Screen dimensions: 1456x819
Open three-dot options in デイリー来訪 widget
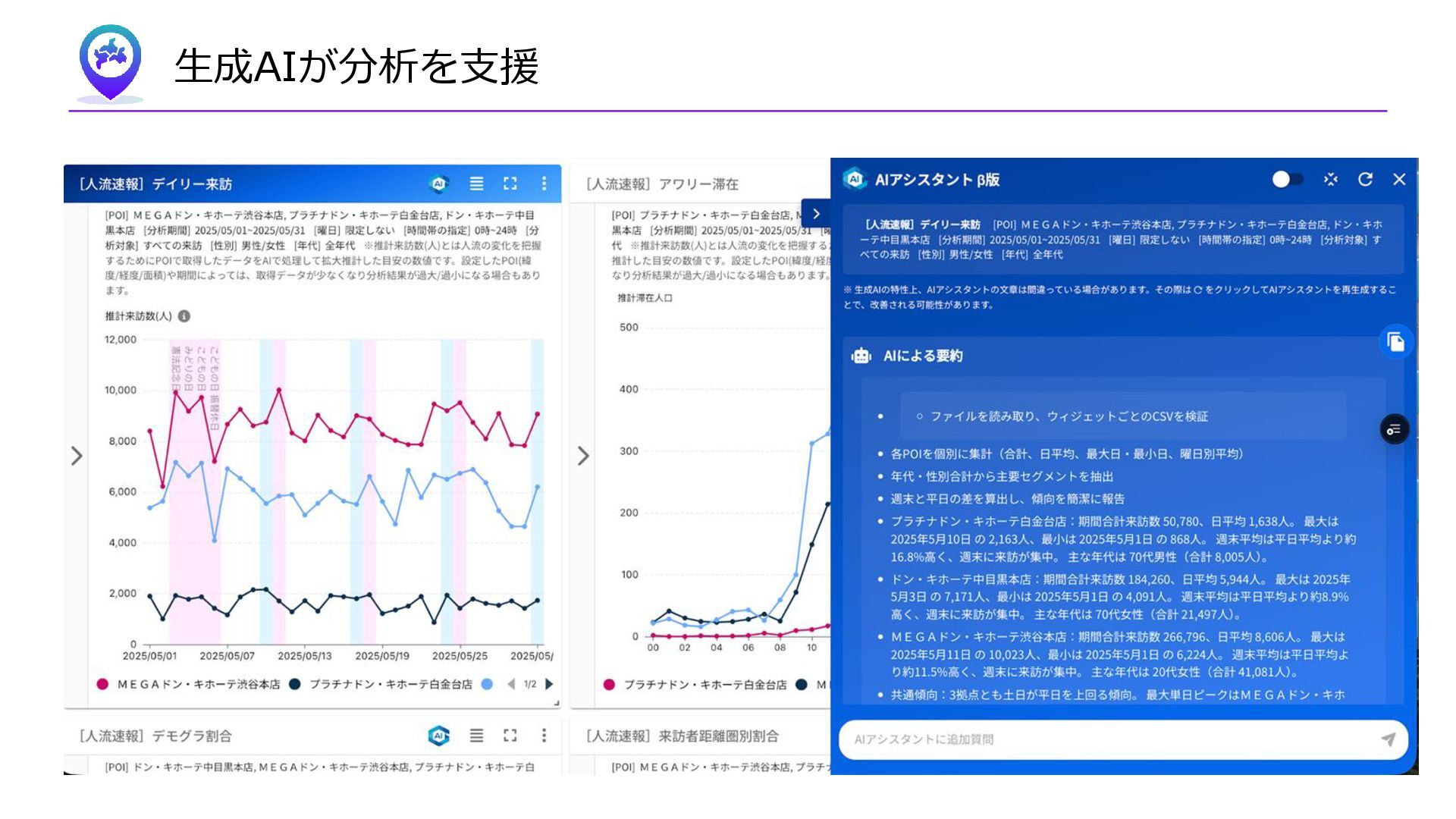pos(544,184)
